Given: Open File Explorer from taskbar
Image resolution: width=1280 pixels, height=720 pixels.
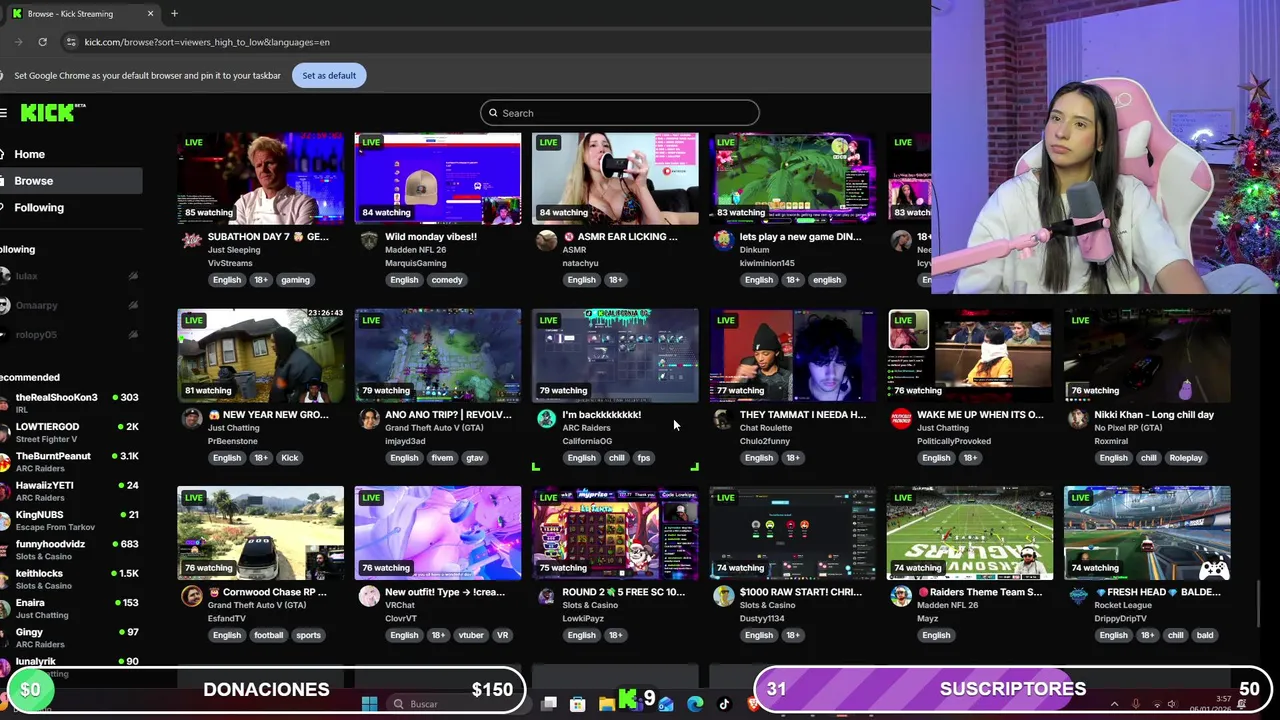Looking at the screenshot, I should tap(606, 704).
